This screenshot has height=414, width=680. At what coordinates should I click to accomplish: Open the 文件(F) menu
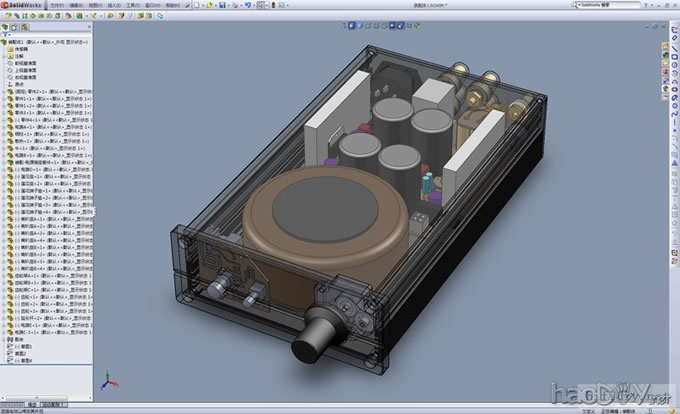pos(57,5)
